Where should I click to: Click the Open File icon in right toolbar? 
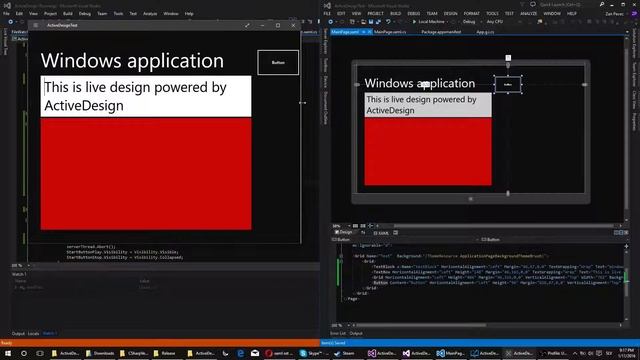click(x=363, y=22)
